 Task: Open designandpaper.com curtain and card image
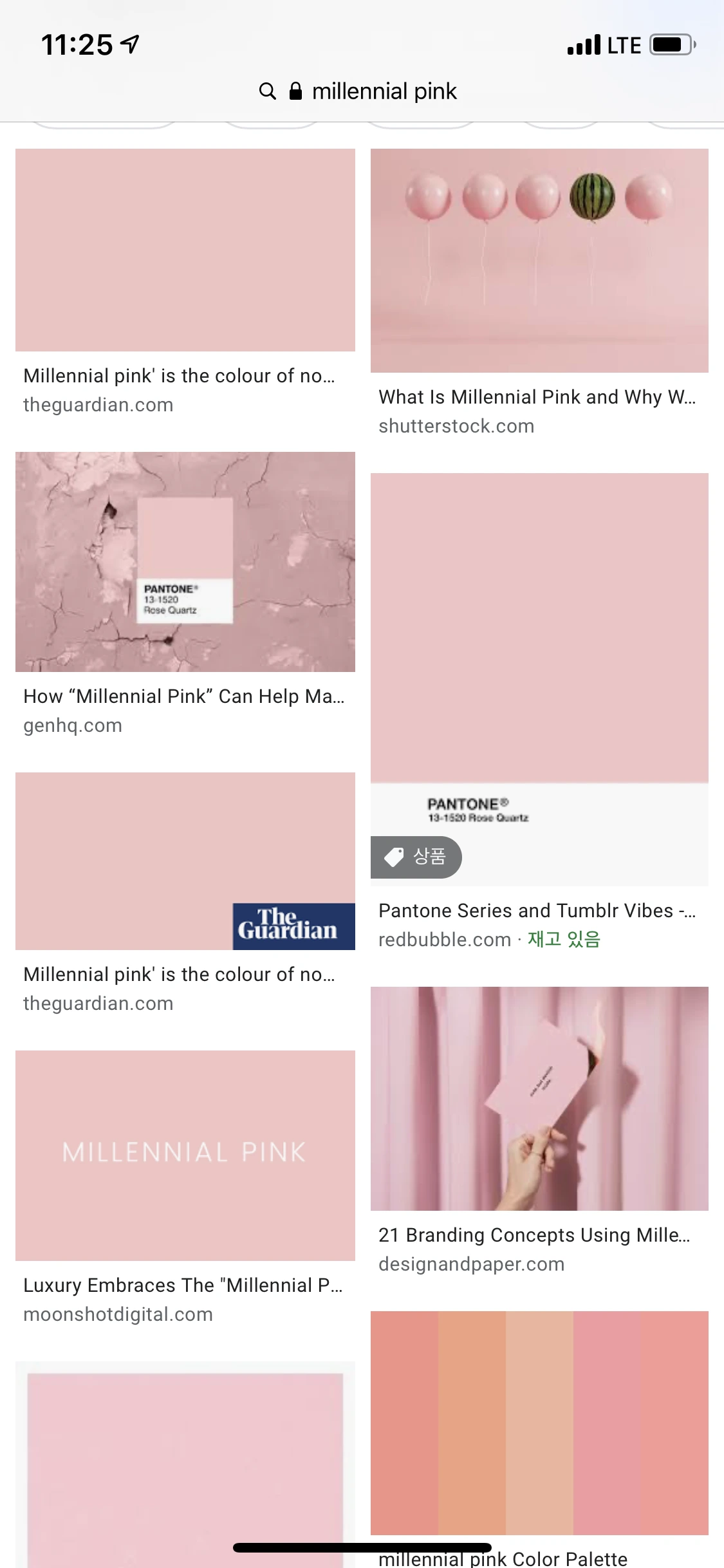[539, 1099]
